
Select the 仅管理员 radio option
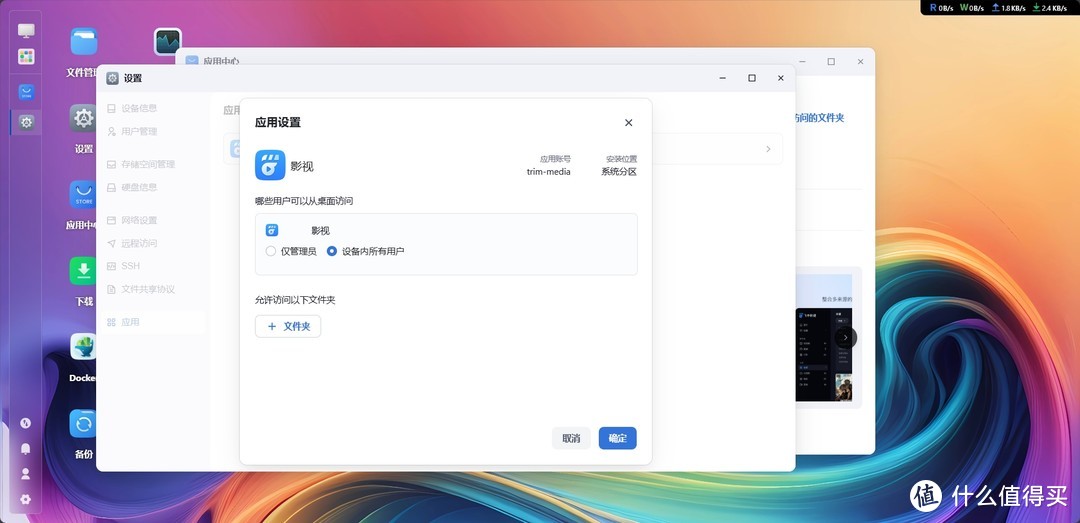click(271, 252)
